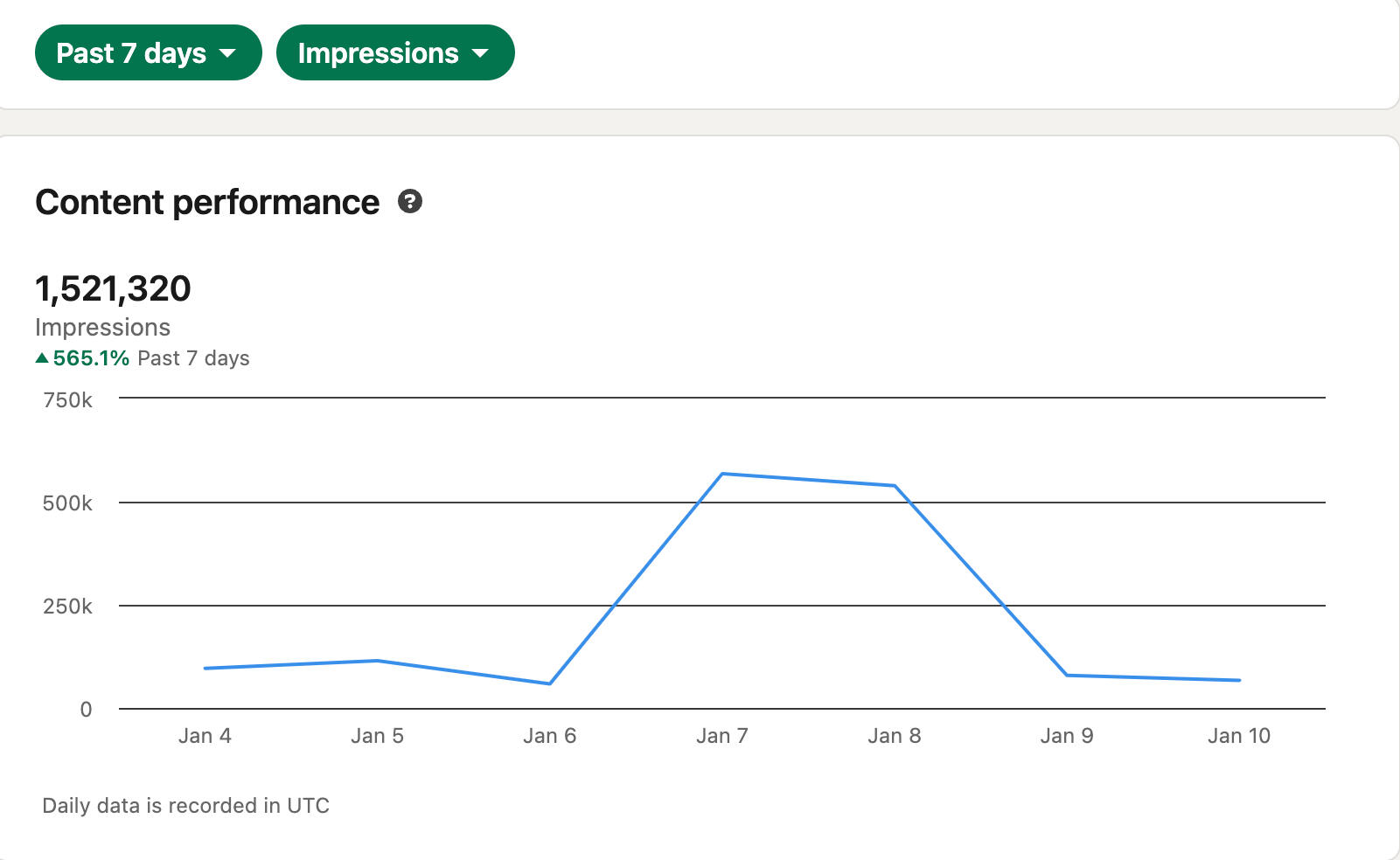Click the Jan 4 x-axis label
This screenshot has height=860, width=1400.
pyautogui.click(x=205, y=736)
